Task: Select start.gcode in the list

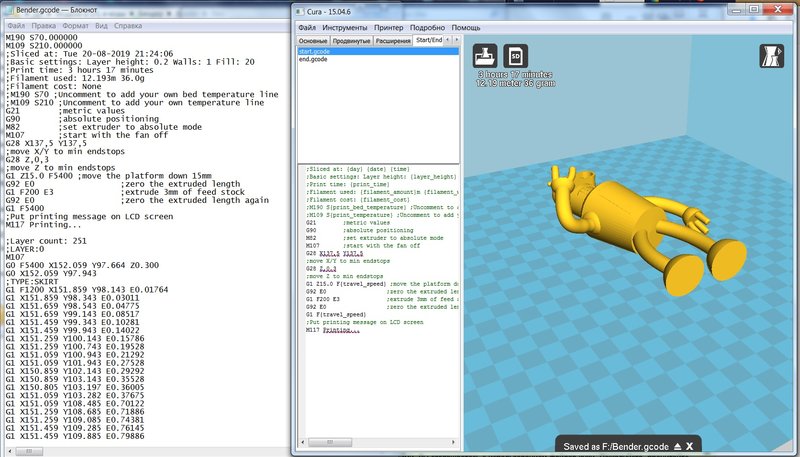Action: click(313, 51)
